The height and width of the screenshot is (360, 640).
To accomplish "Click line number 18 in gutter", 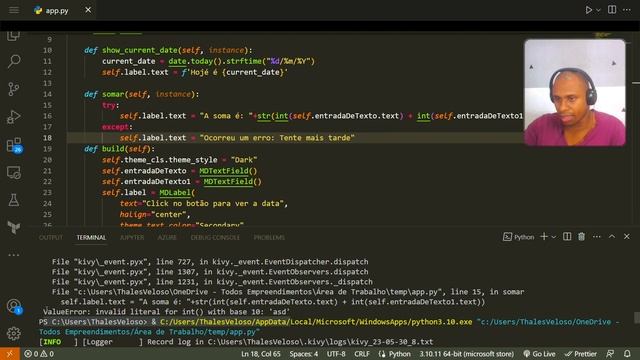I will point(47,138).
